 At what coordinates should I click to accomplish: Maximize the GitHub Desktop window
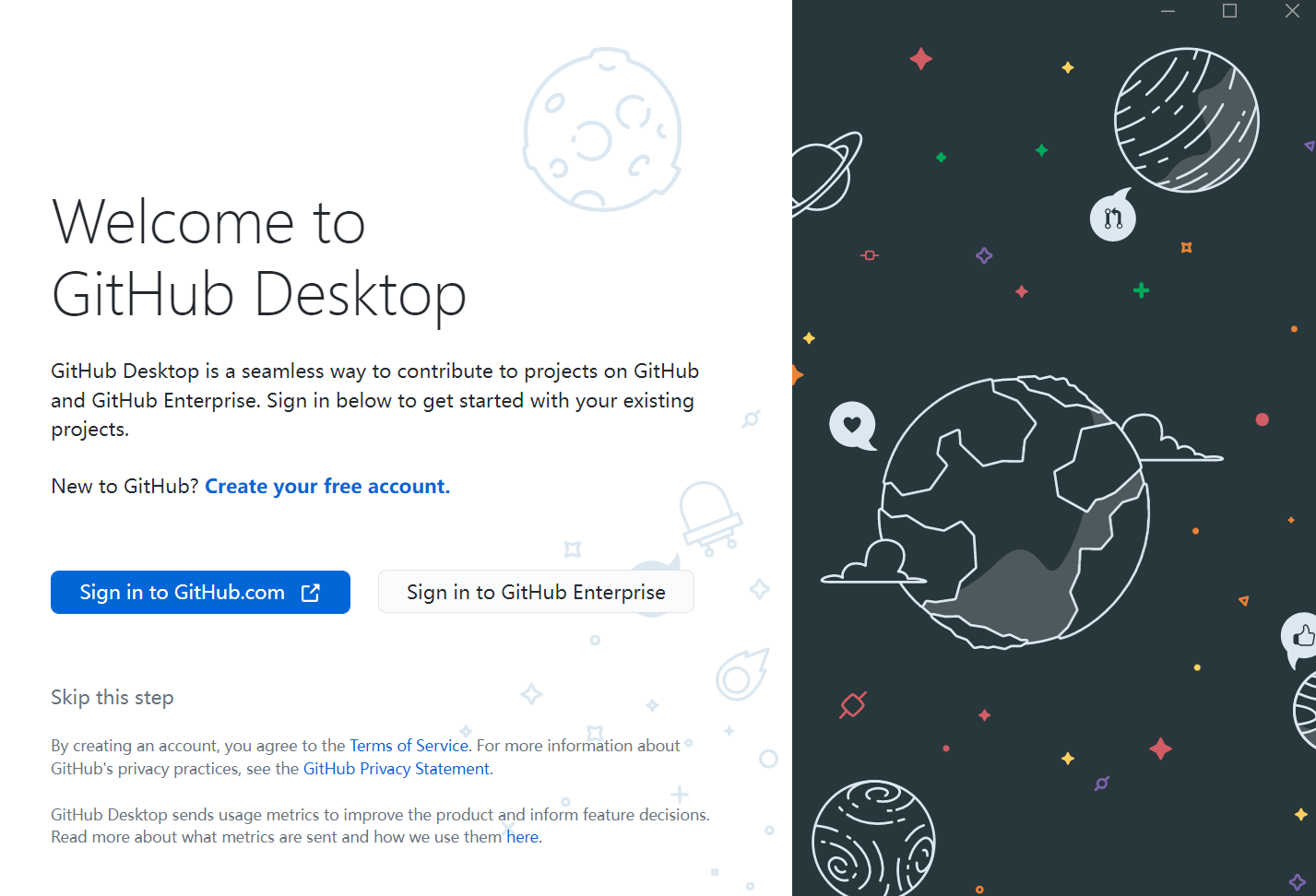1228,11
